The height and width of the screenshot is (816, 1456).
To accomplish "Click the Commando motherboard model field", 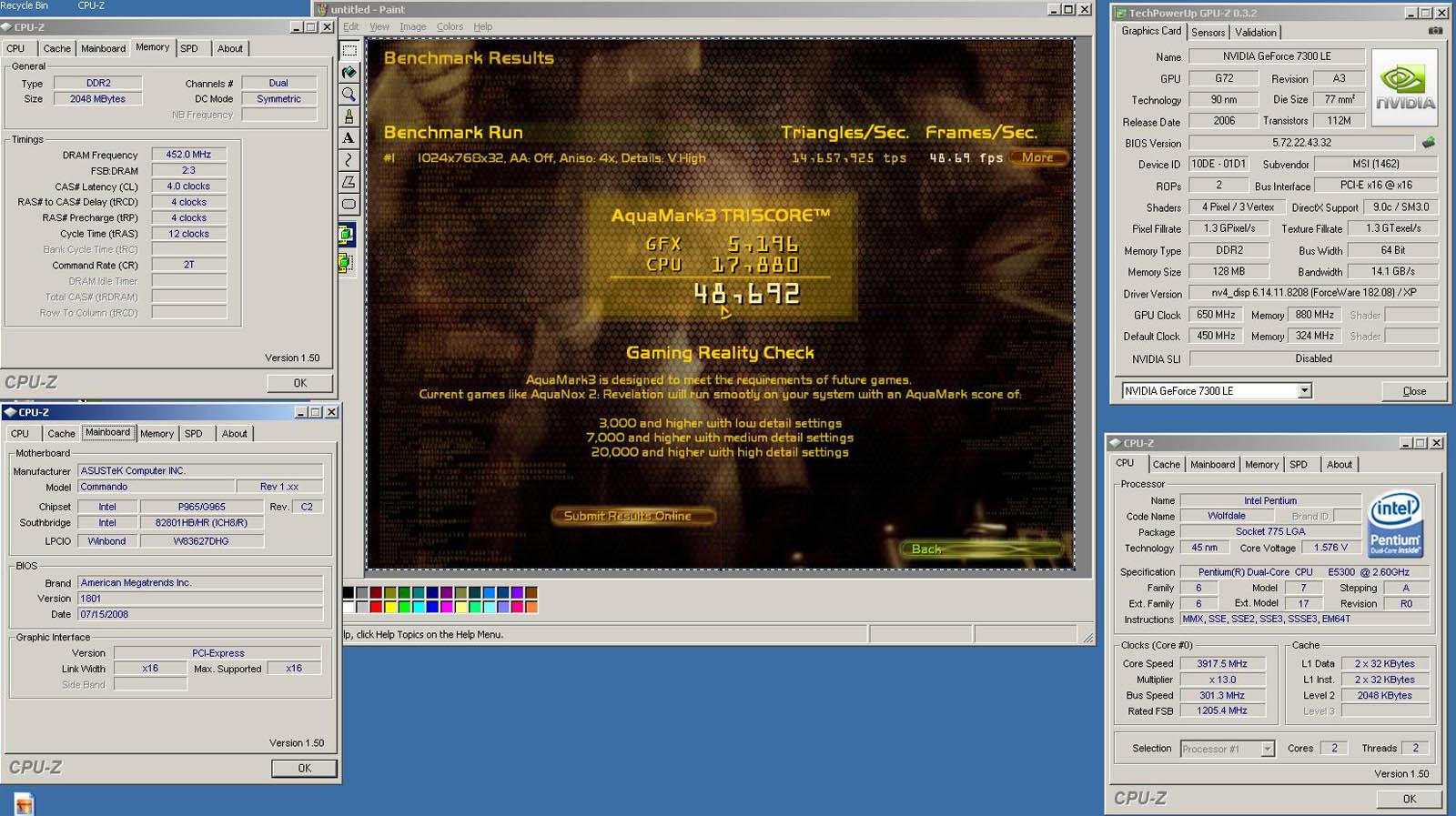I will click(x=156, y=487).
